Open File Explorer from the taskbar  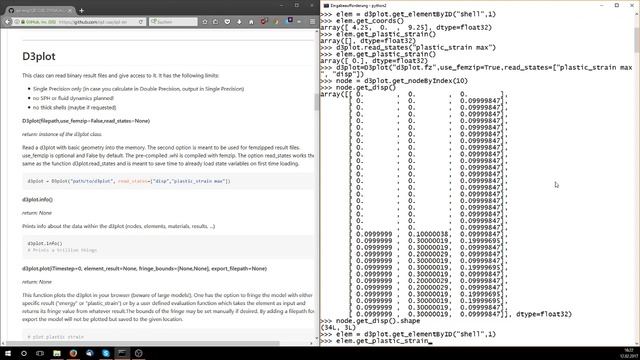[x=57, y=353]
